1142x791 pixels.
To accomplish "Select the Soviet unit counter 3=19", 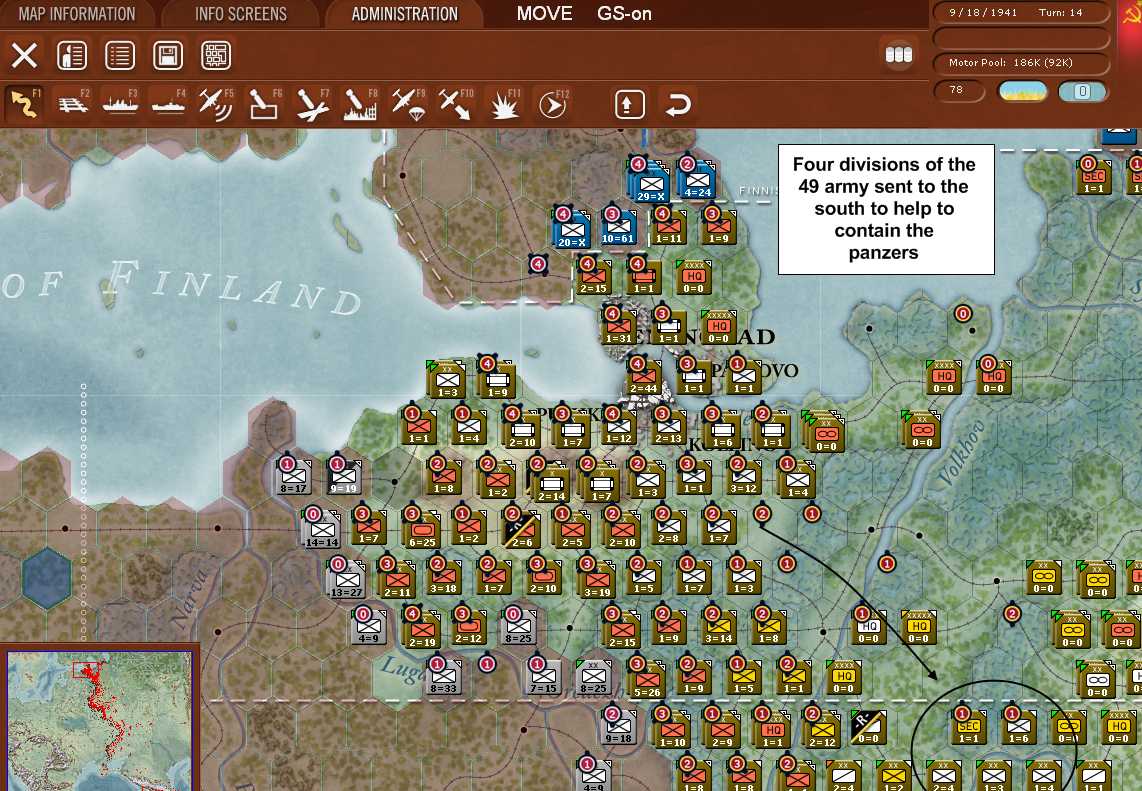I will [x=596, y=581].
